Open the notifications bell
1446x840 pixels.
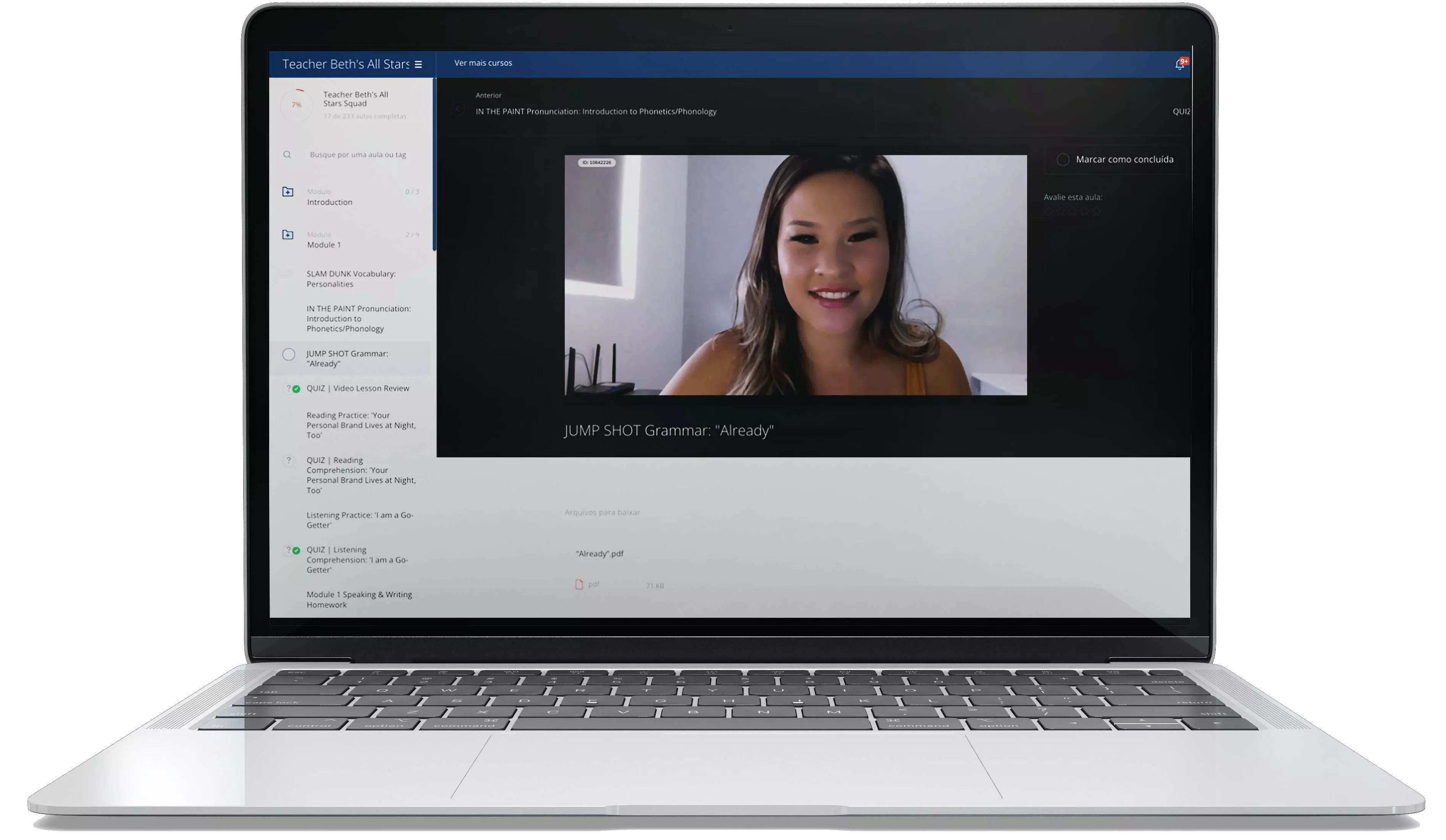click(1180, 65)
